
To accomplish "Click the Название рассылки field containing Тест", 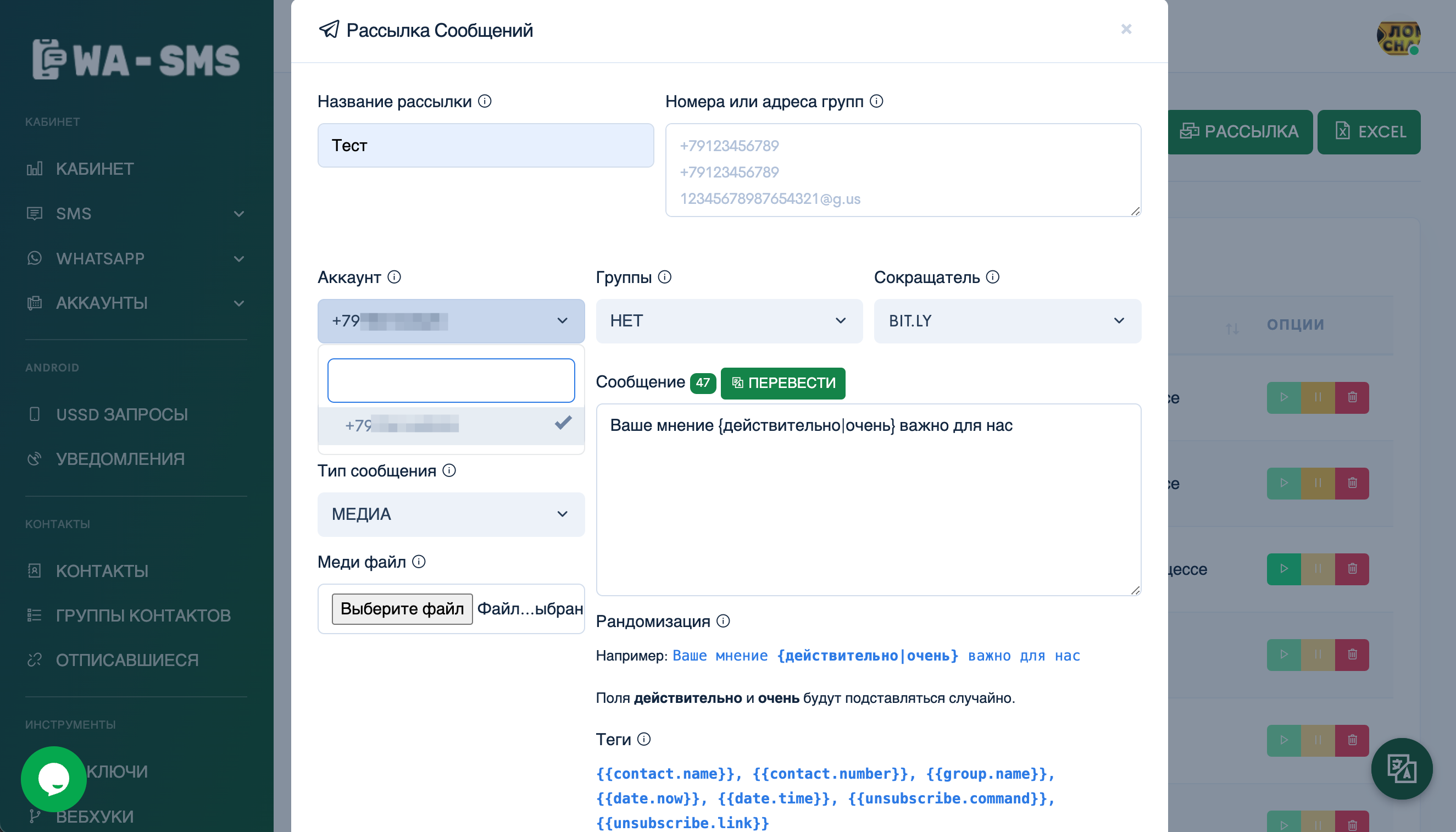I will [x=486, y=145].
